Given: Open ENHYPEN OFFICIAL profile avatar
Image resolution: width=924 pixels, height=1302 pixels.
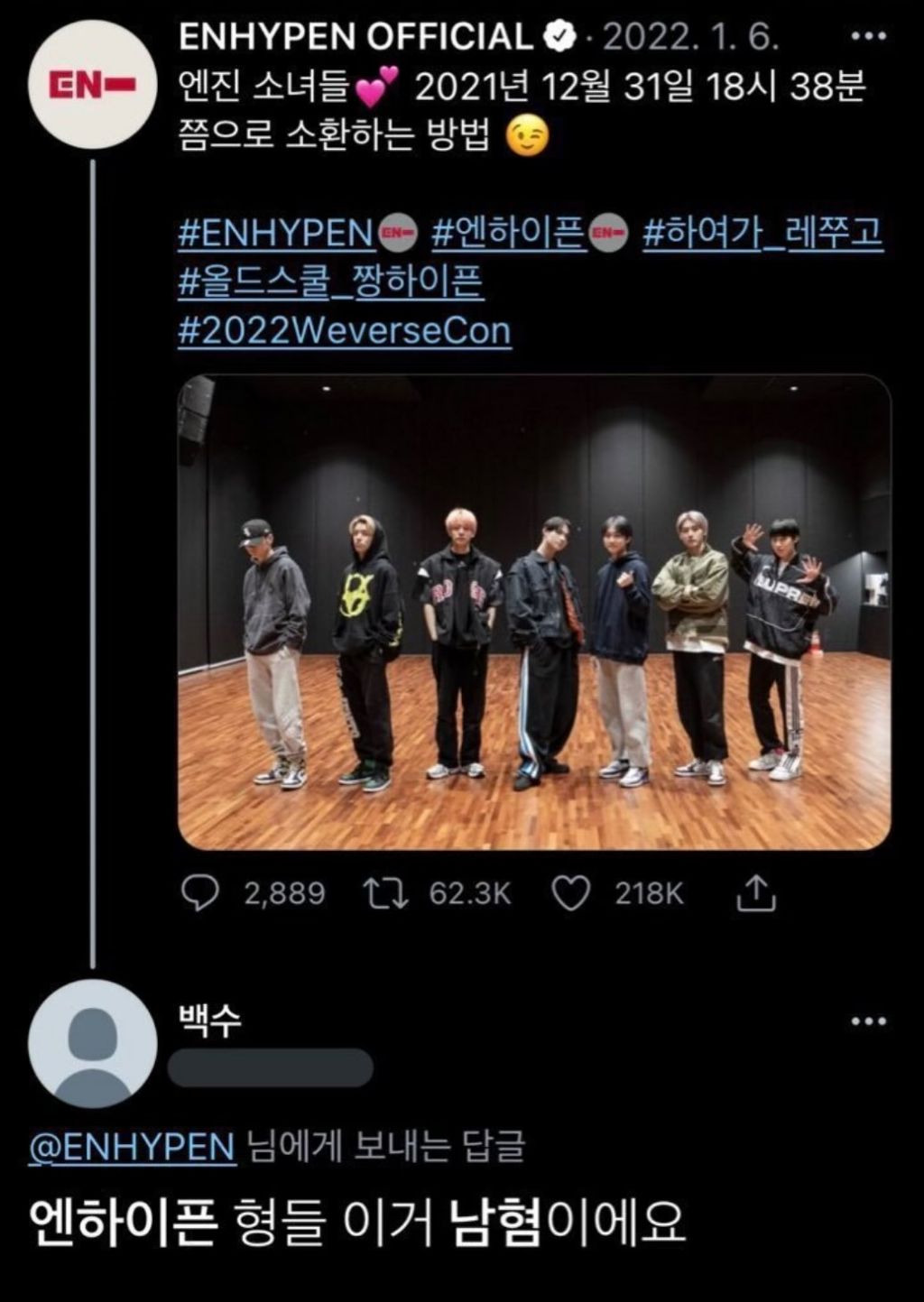Looking at the screenshot, I should (x=93, y=85).
